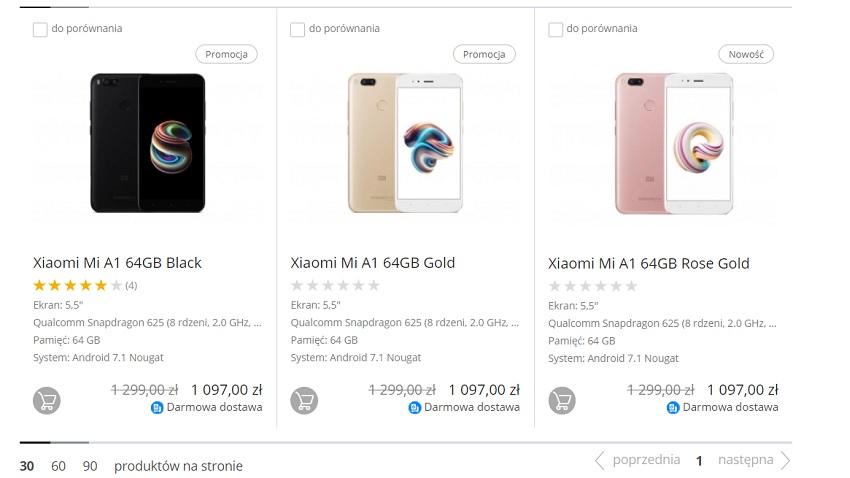Show 30 products per page
The width and height of the screenshot is (850, 478).
point(27,466)
